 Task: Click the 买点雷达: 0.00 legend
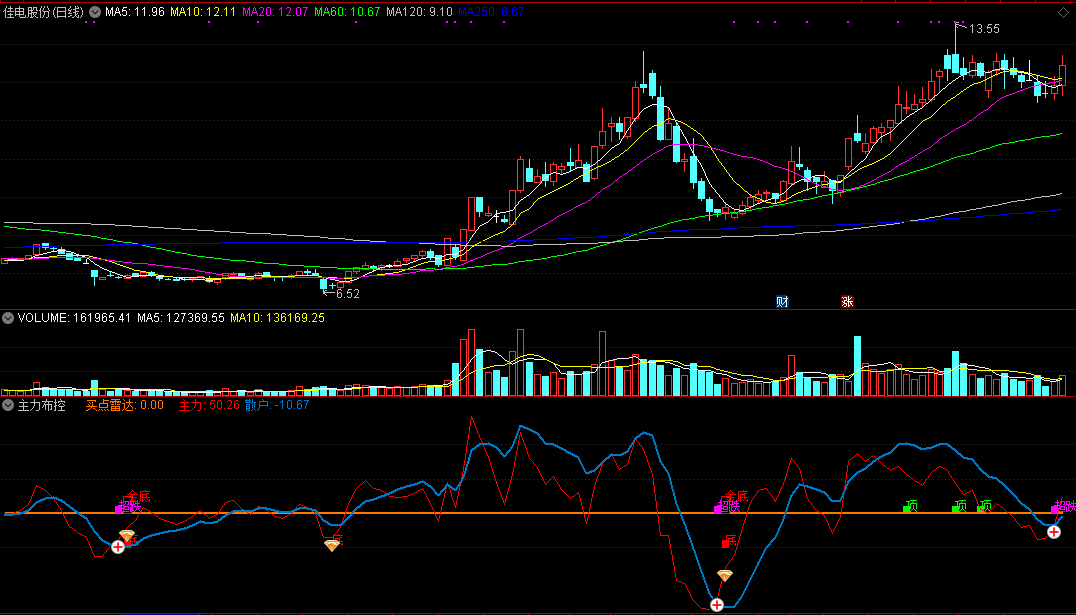[x=125, y=405]
